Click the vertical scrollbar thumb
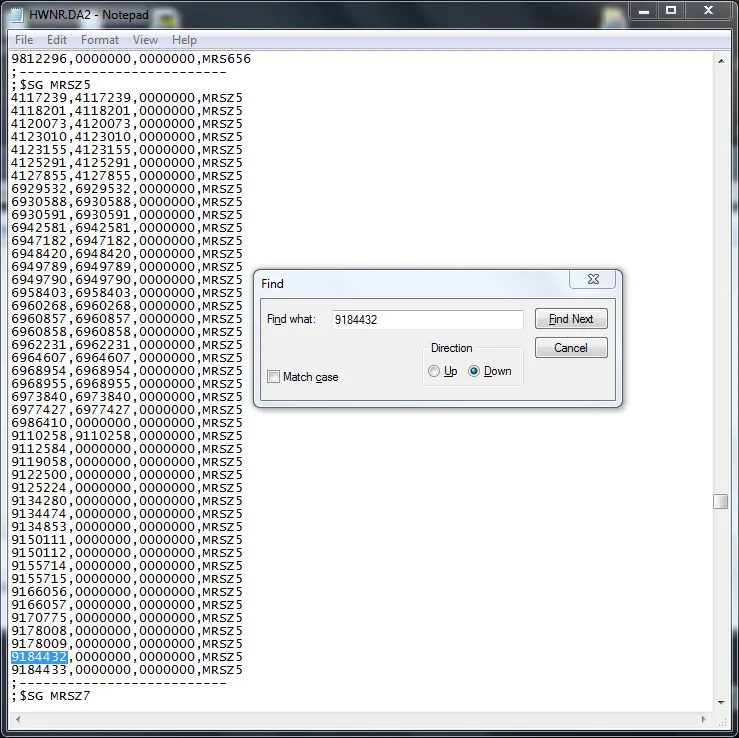Screen dimensions: 739x738 720,502
